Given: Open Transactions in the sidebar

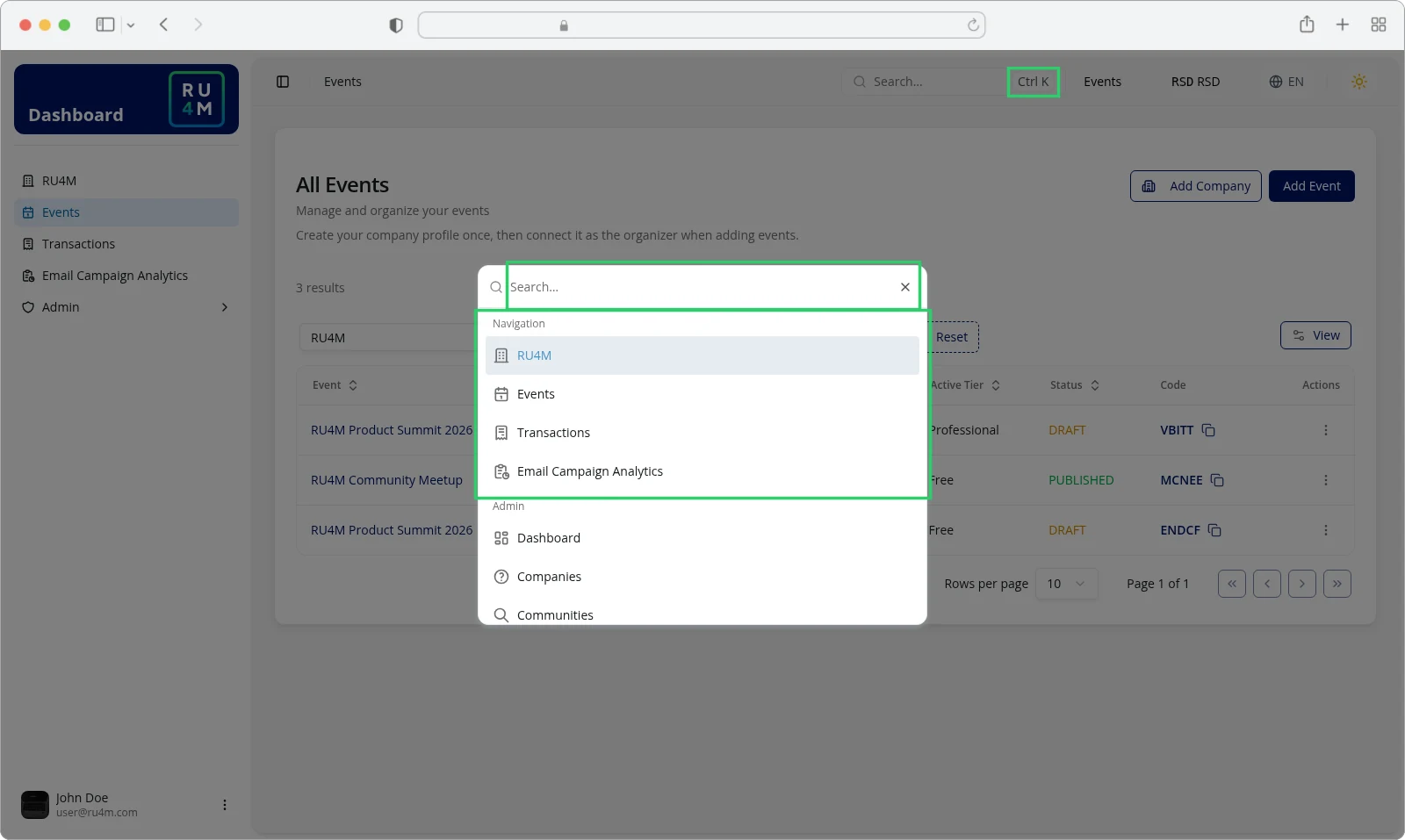Looking at the screenshot, I should point(126,244).
